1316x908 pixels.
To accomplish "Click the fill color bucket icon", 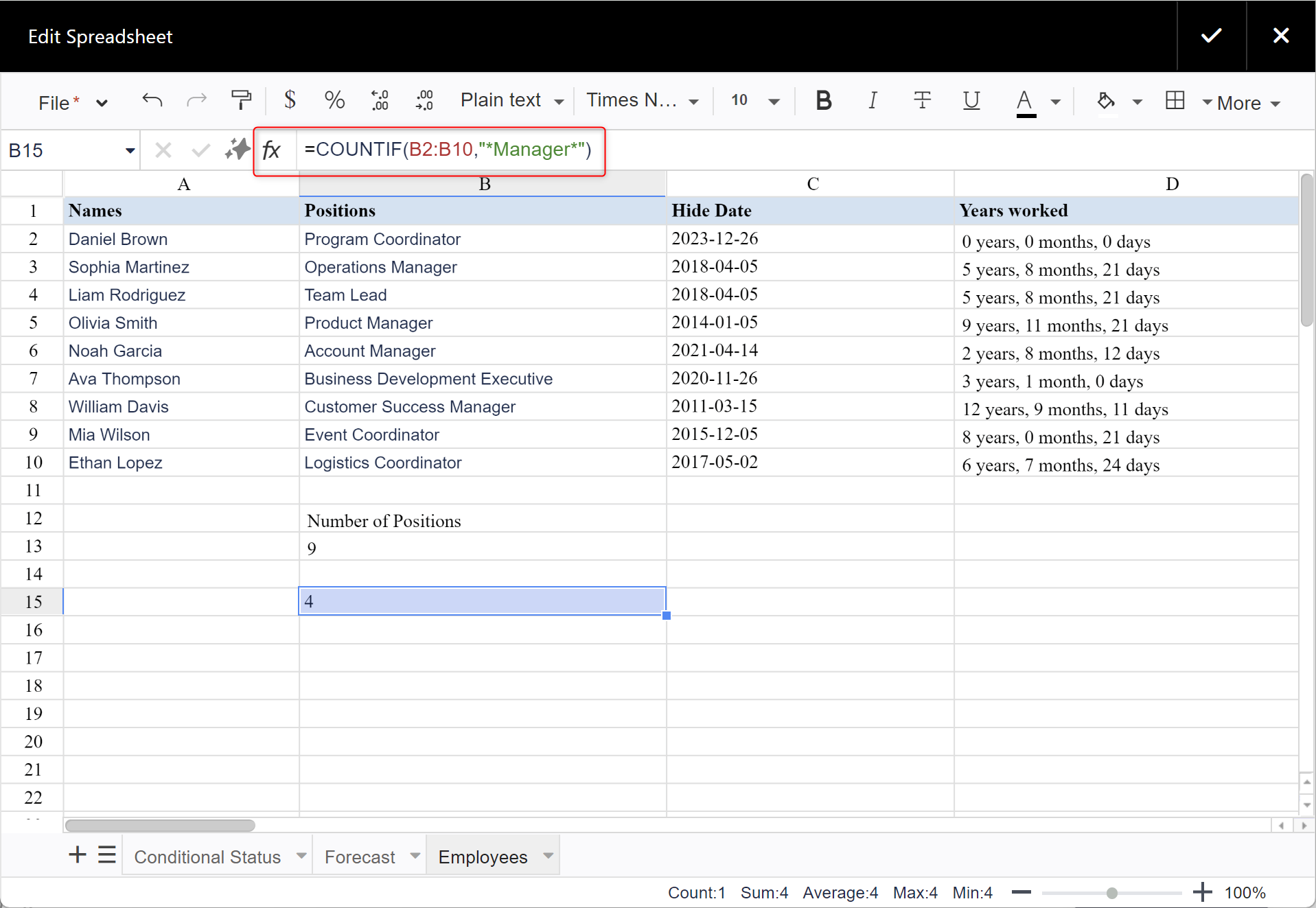I will point(1105,101).
